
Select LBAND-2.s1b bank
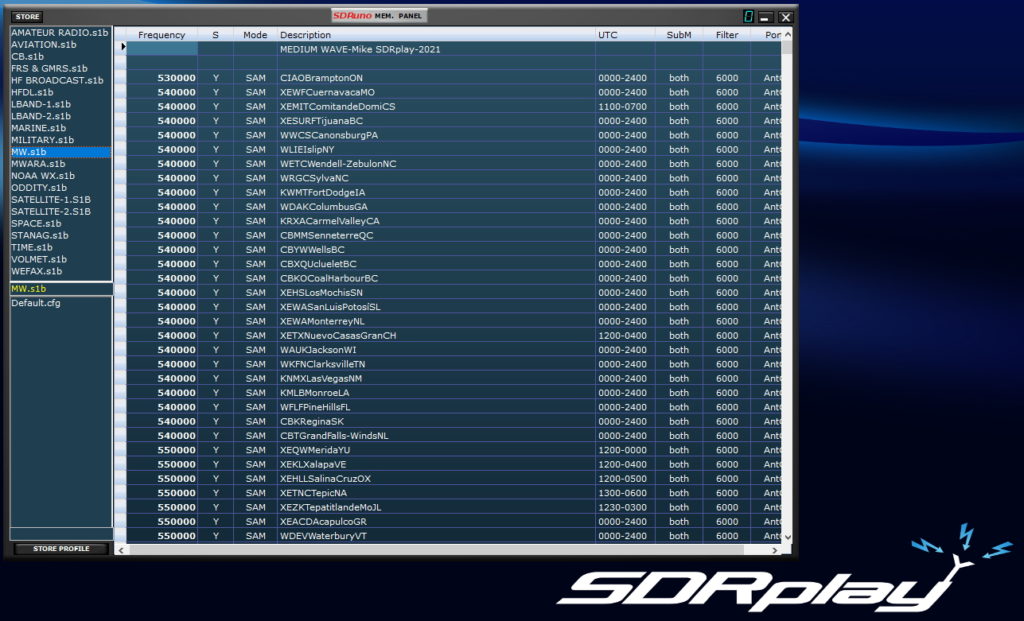pyautogui.click(x=60, y=116)
